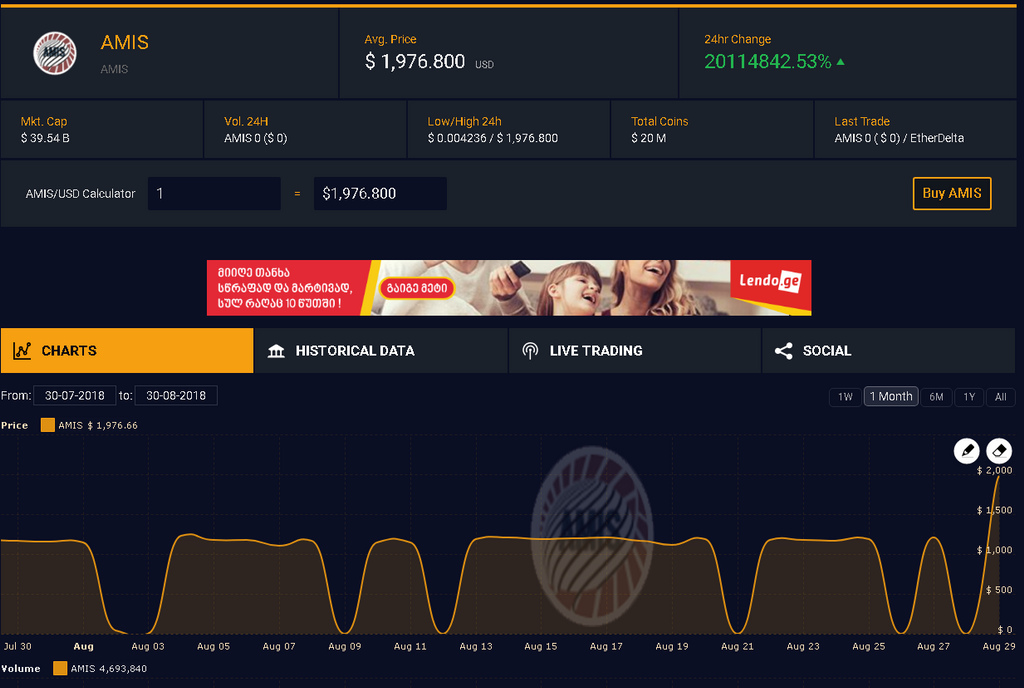Select the chart pencil draw tool
This screenshot has height=688, width=1024.
(967, 450)
